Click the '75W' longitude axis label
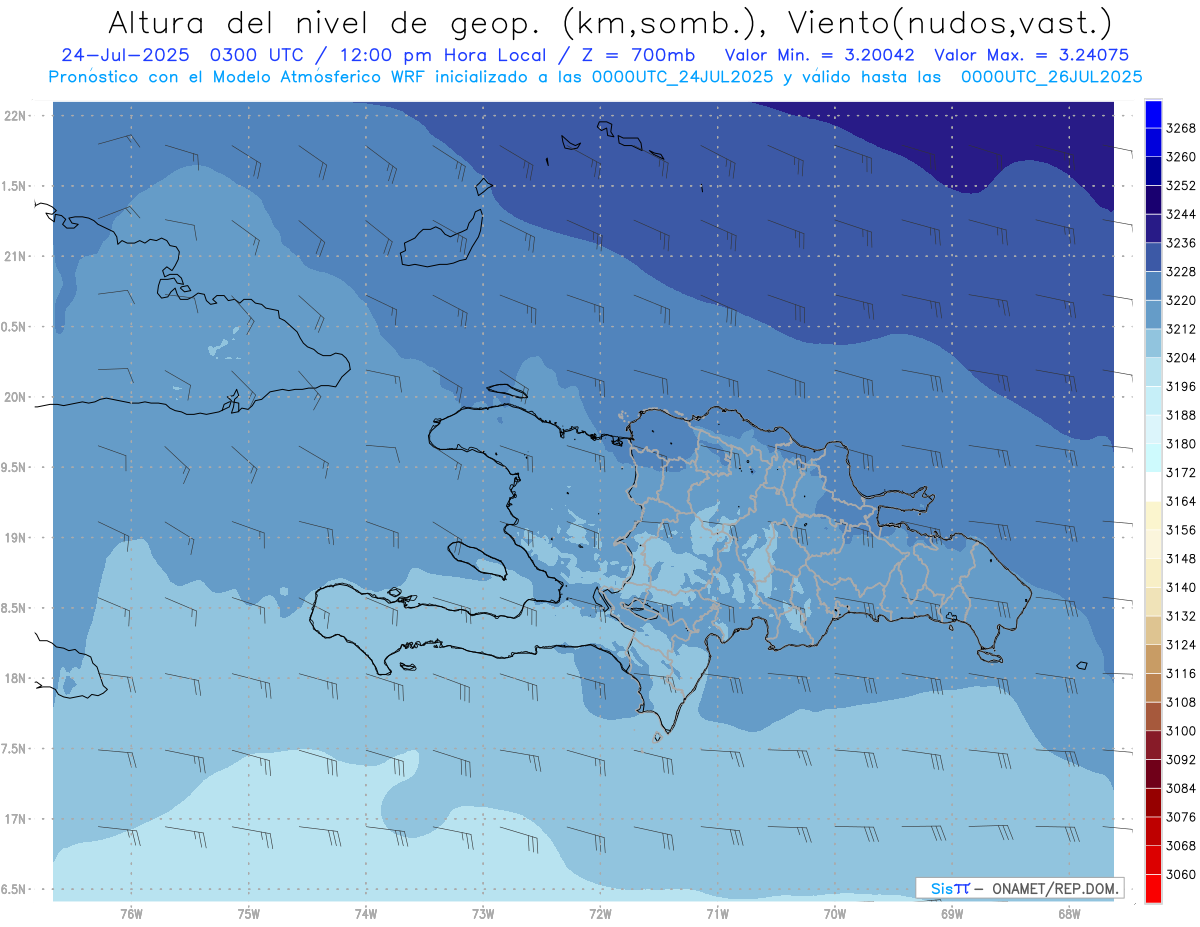This screenshot has height=927, width=1200. coord(248,913)
